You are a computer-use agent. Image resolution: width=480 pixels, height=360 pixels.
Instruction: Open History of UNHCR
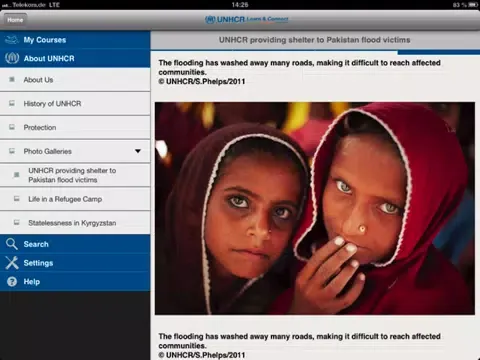[x=75, y=104]
